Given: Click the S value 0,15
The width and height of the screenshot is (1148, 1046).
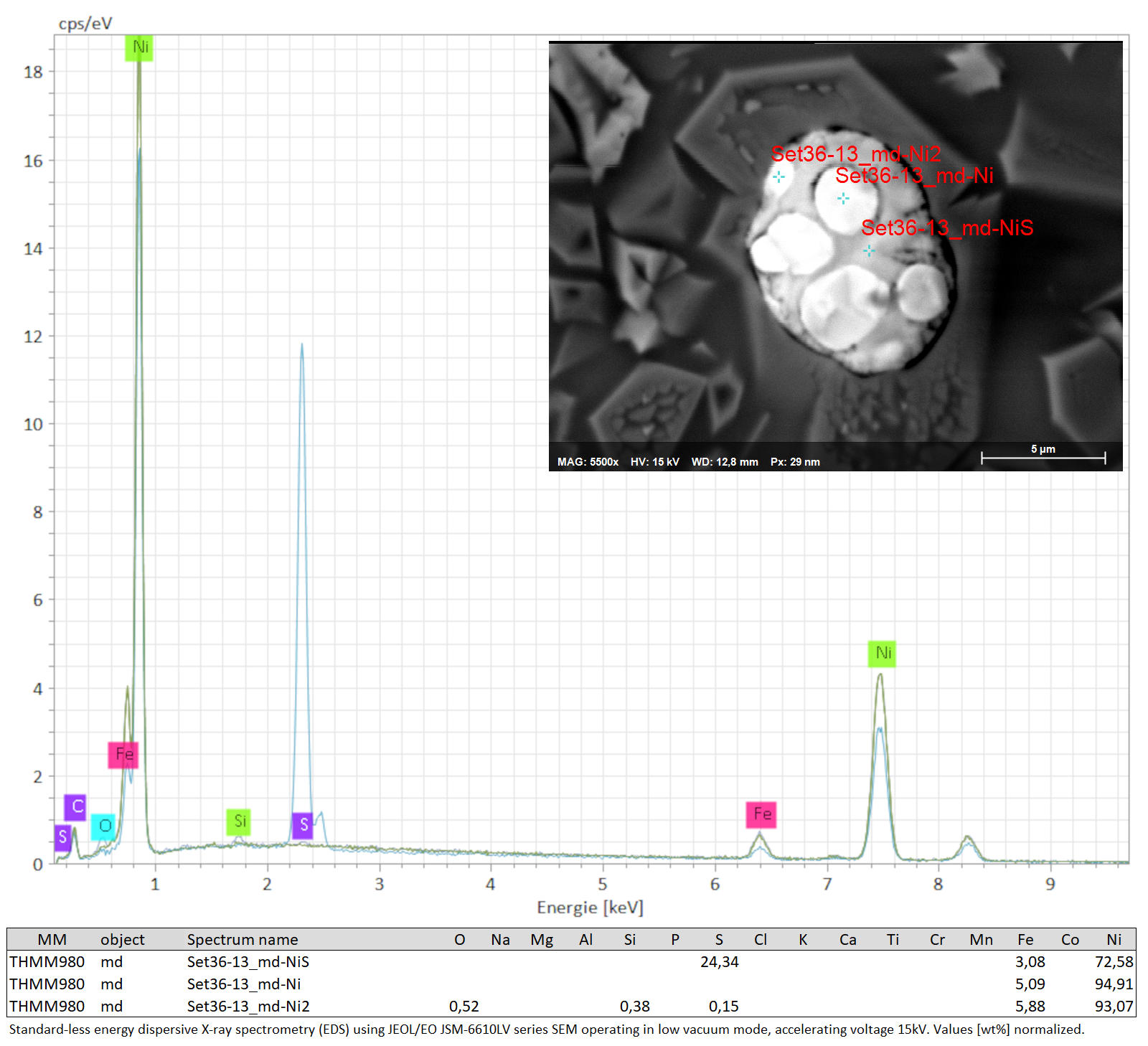Looking at the screenshot, I should (x=723, y=1007).
